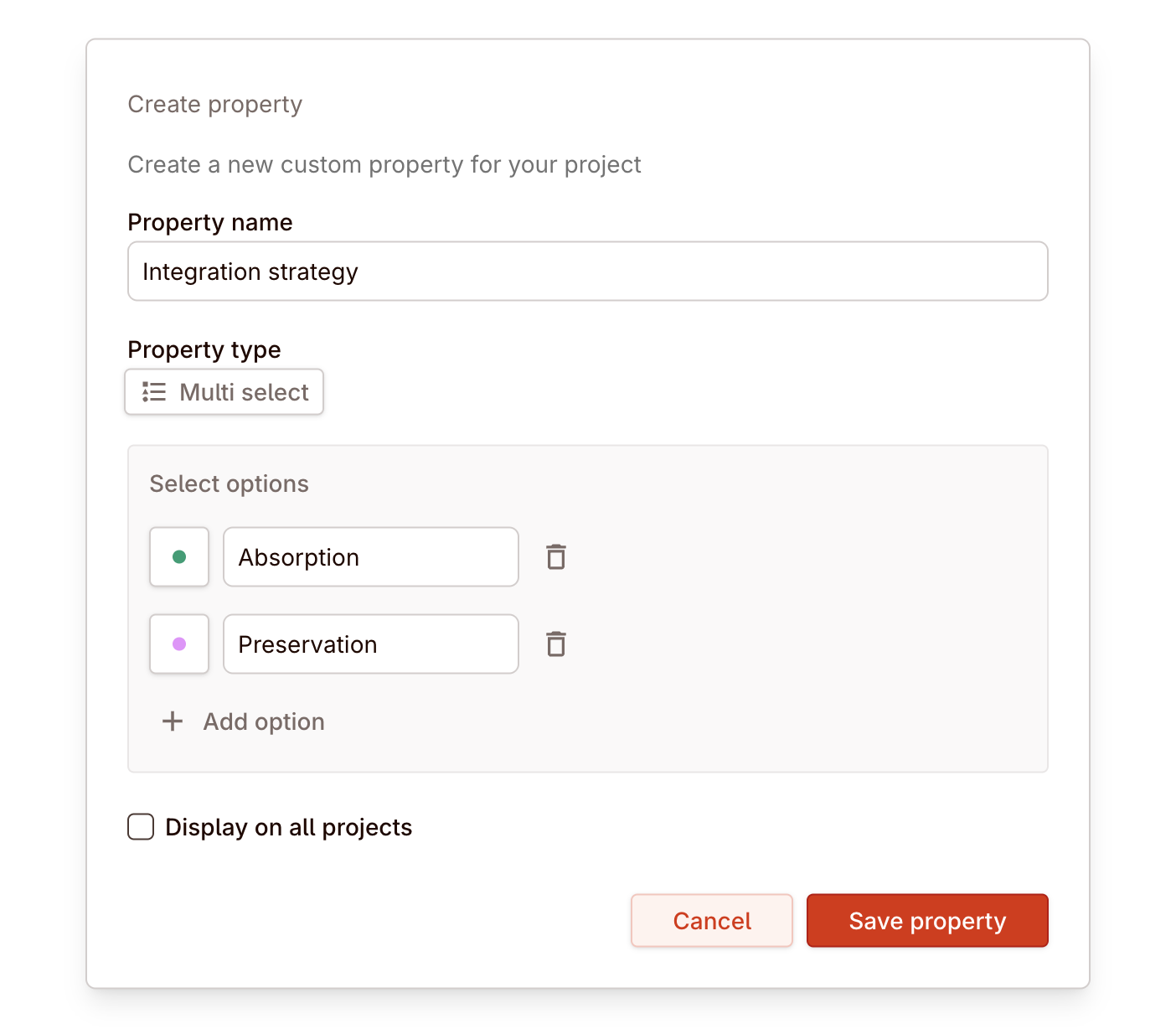Change property type from Multi select
Image resolution: width=1176 pixels, height=1029 pixels.
(224, 391)
